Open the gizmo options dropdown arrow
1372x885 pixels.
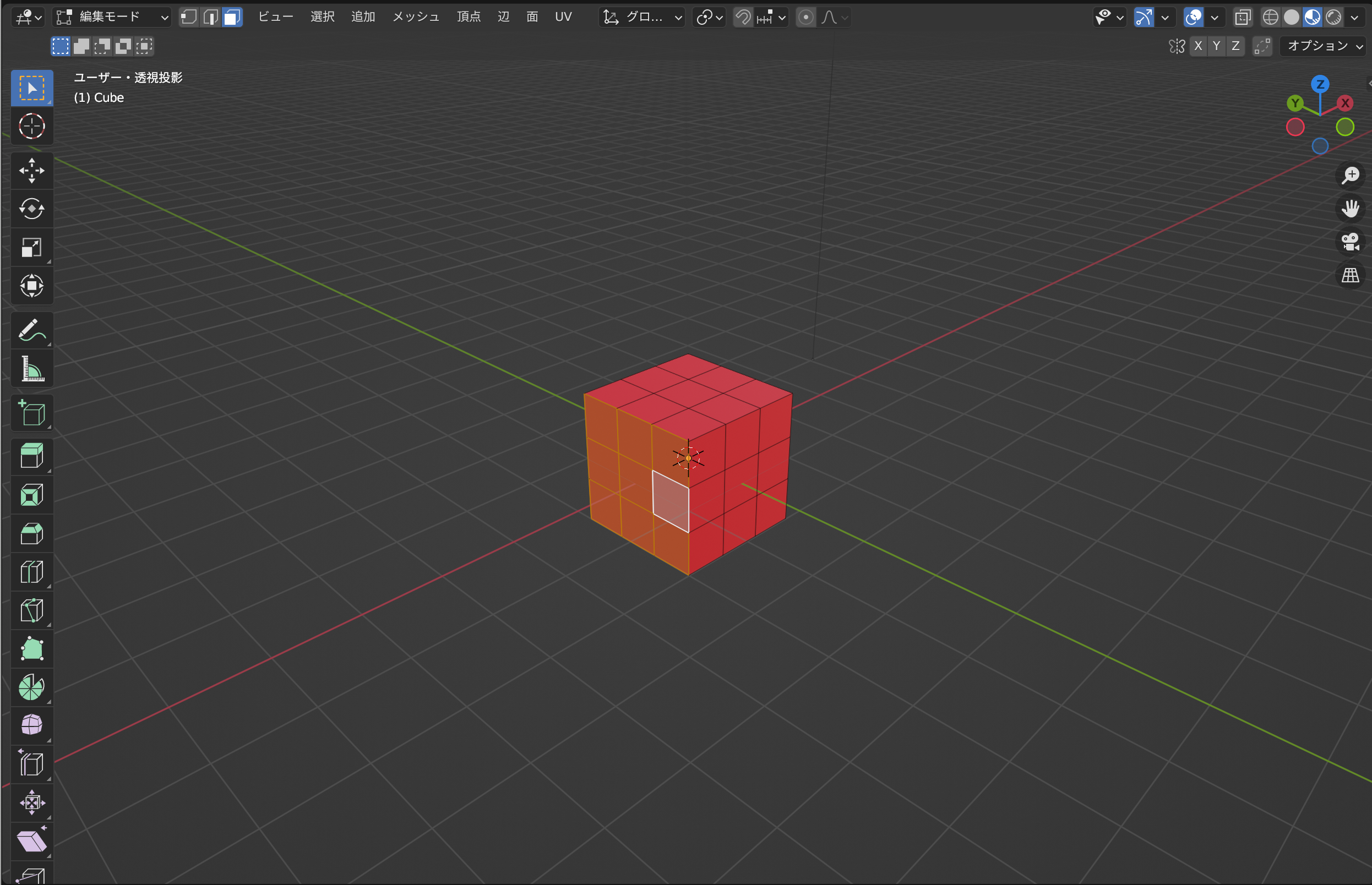click(1165, 17)
